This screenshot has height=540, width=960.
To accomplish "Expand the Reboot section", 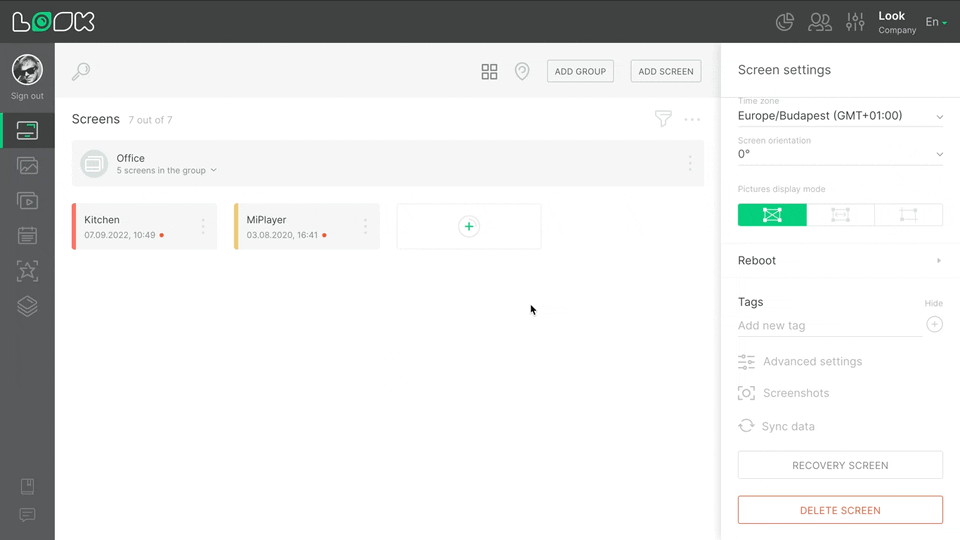I will (840, 260).
